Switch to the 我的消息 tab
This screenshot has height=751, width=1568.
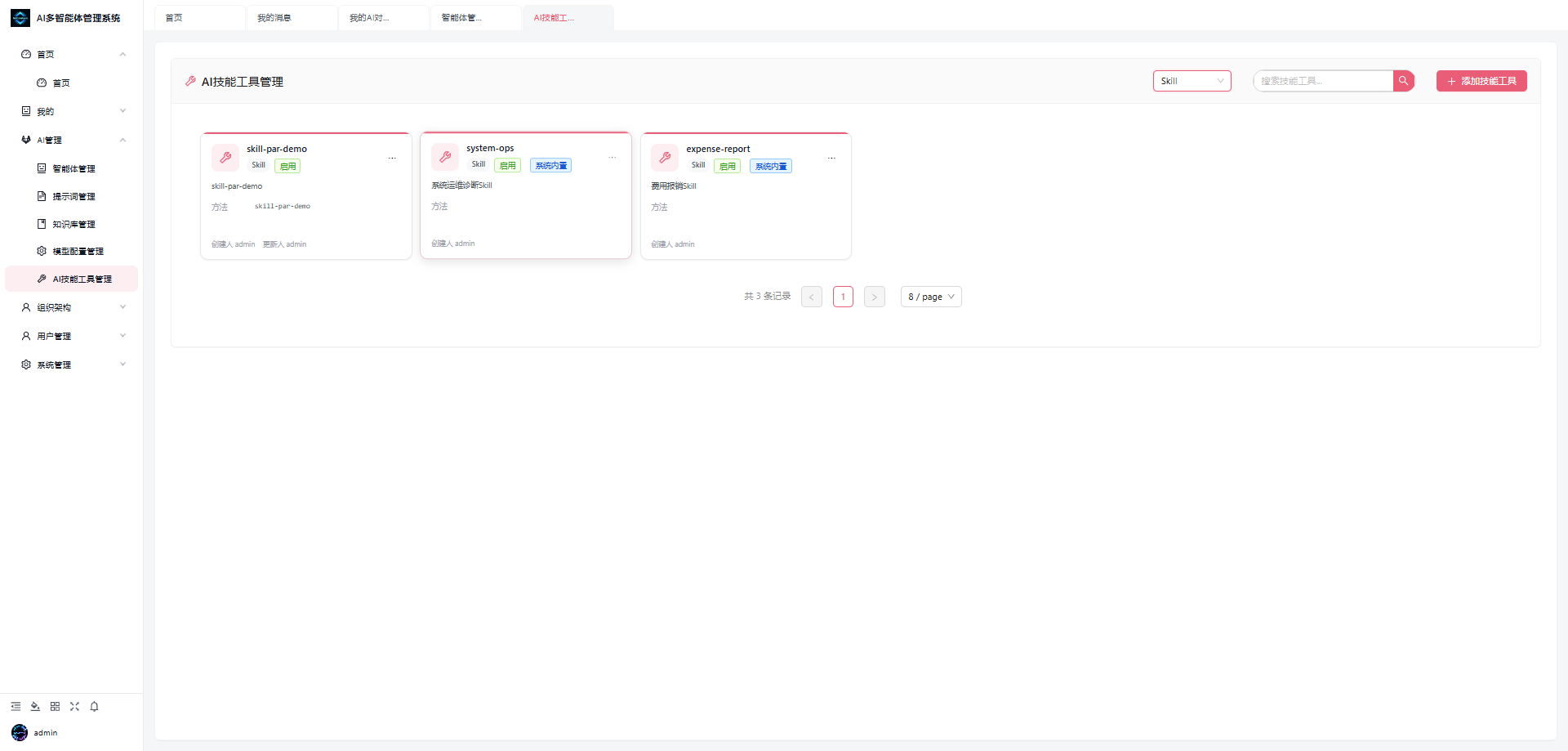pyautogui.click(x=292, y=18)
